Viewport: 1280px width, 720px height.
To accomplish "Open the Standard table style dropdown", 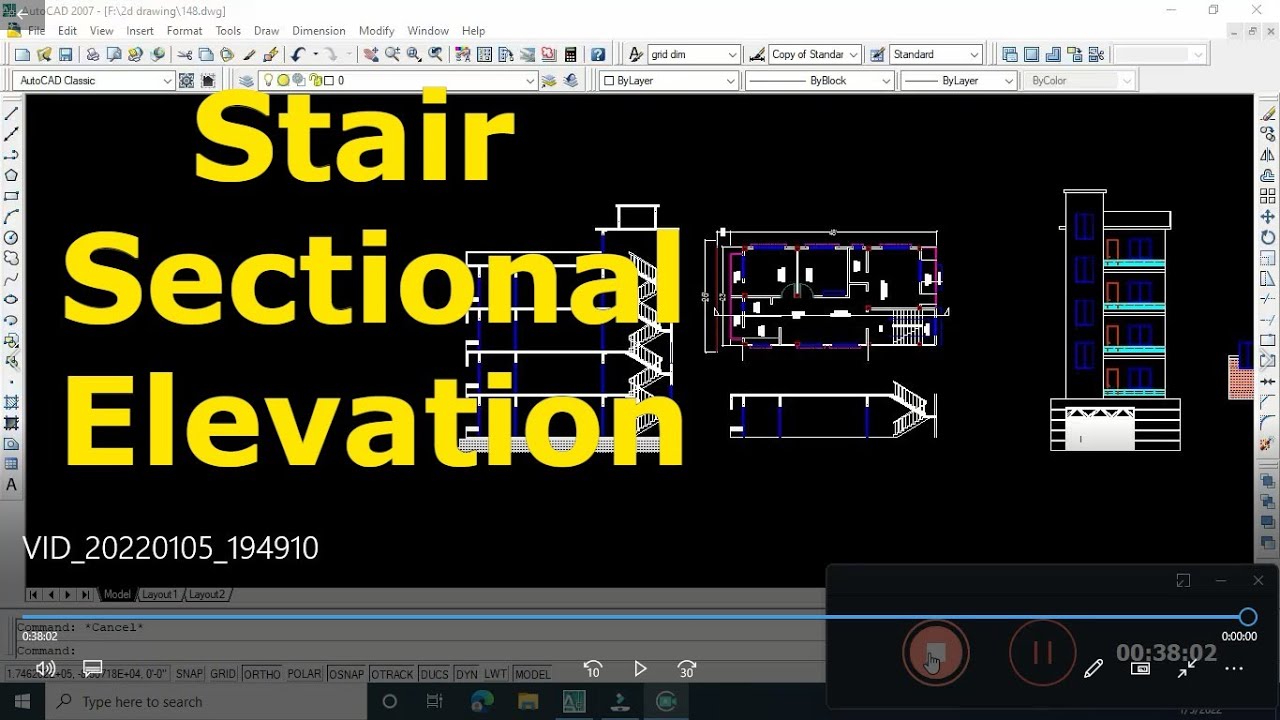I will click(975, 55).
